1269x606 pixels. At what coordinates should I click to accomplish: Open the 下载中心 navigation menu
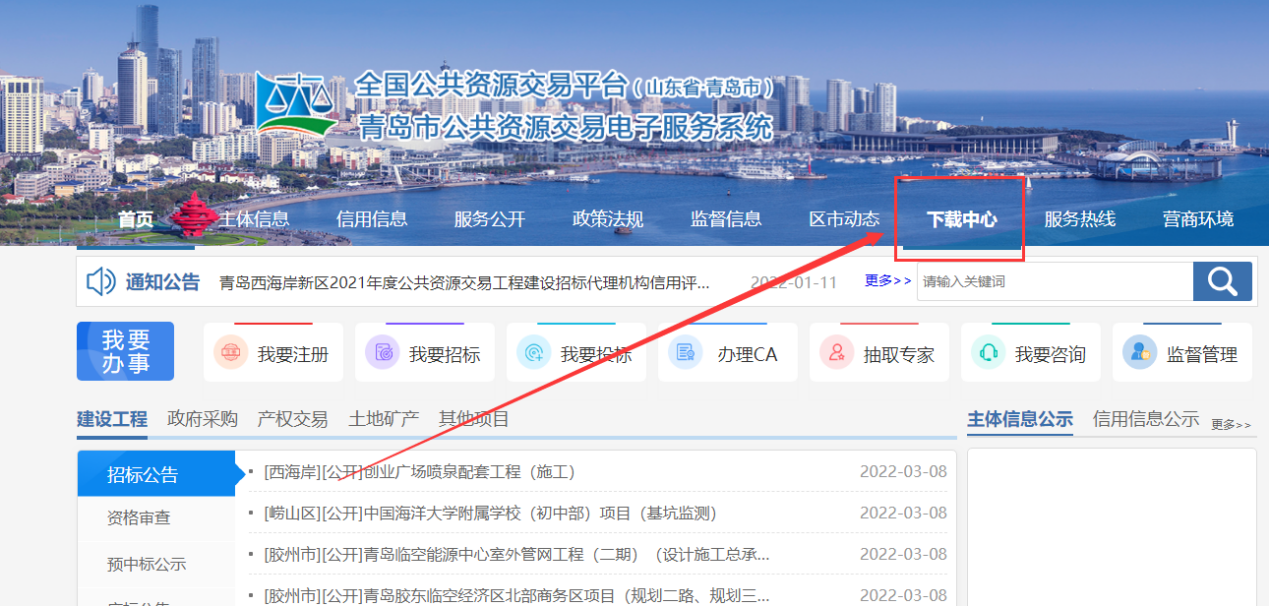[x=961, y=219]
